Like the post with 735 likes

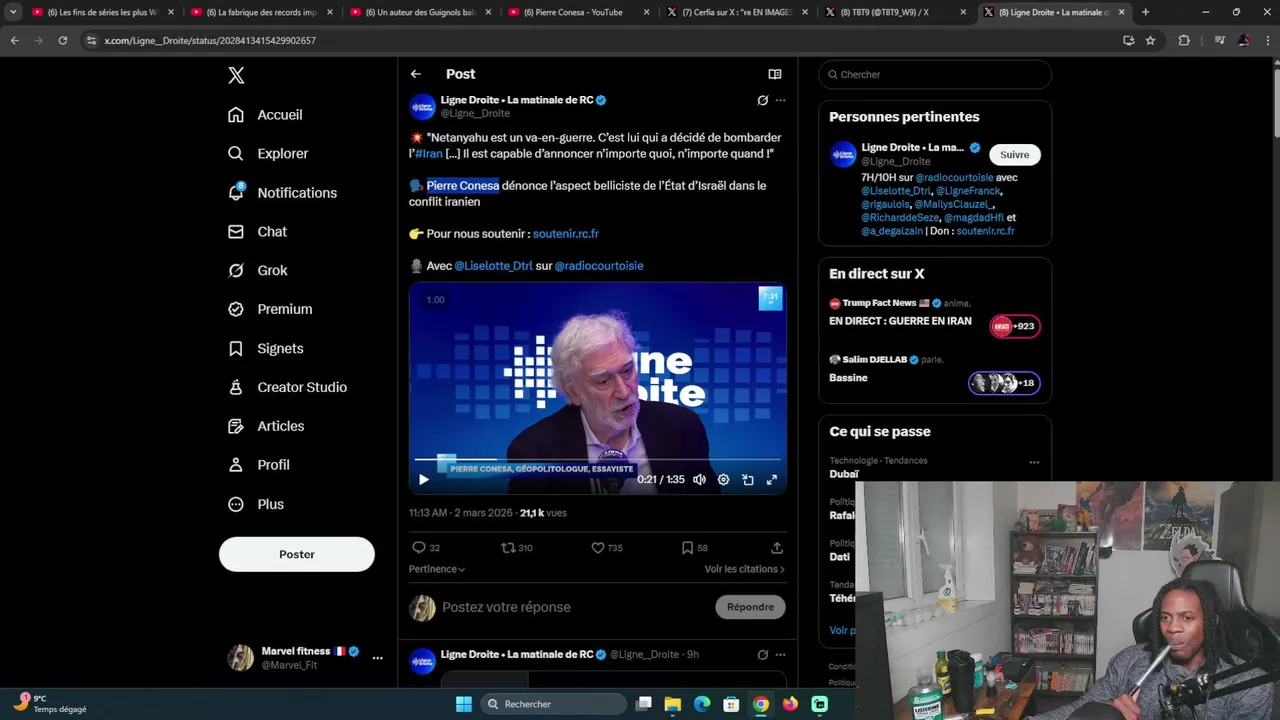tap(598, 548)
